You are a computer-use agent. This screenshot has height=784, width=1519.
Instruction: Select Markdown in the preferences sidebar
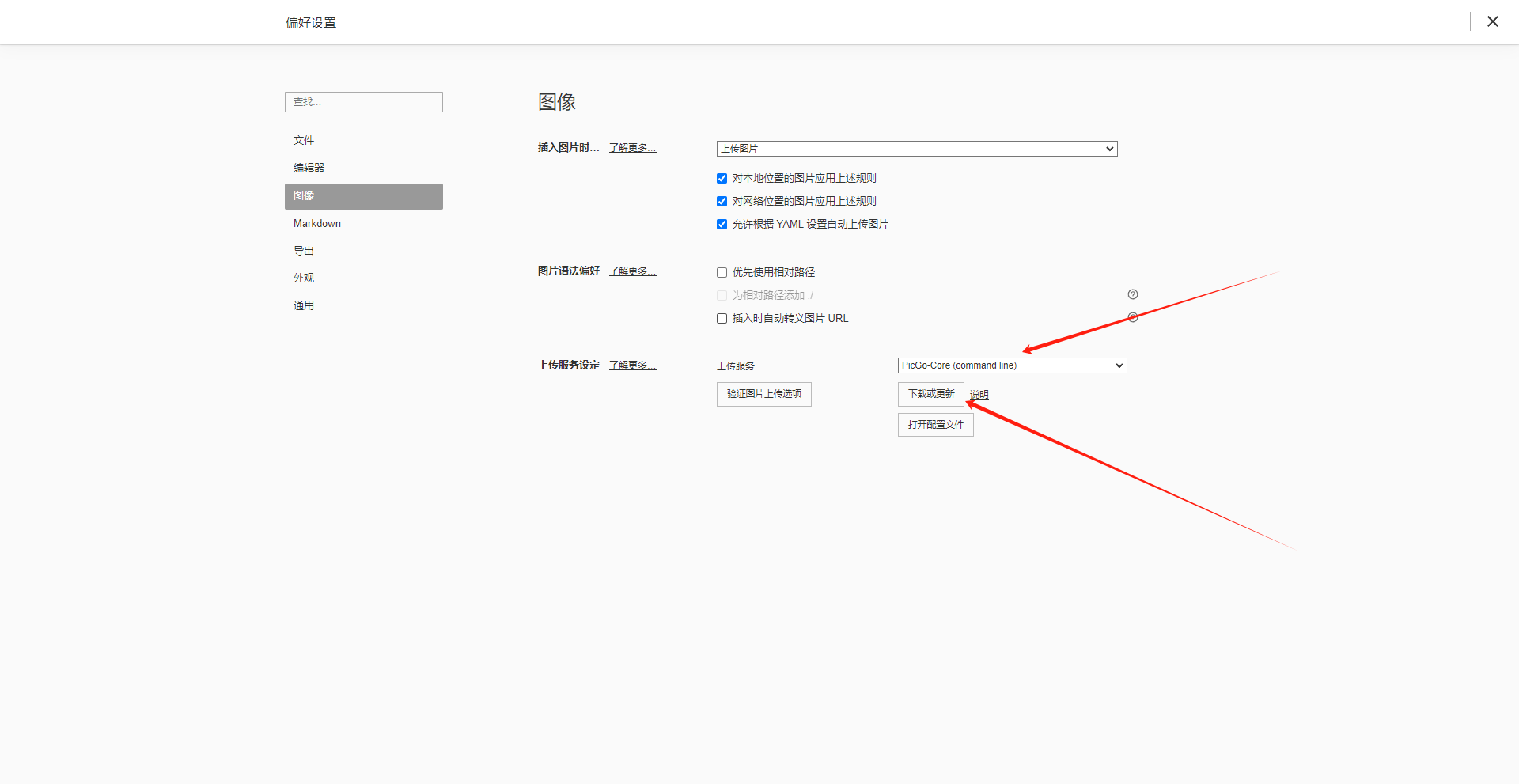(317, 223)
